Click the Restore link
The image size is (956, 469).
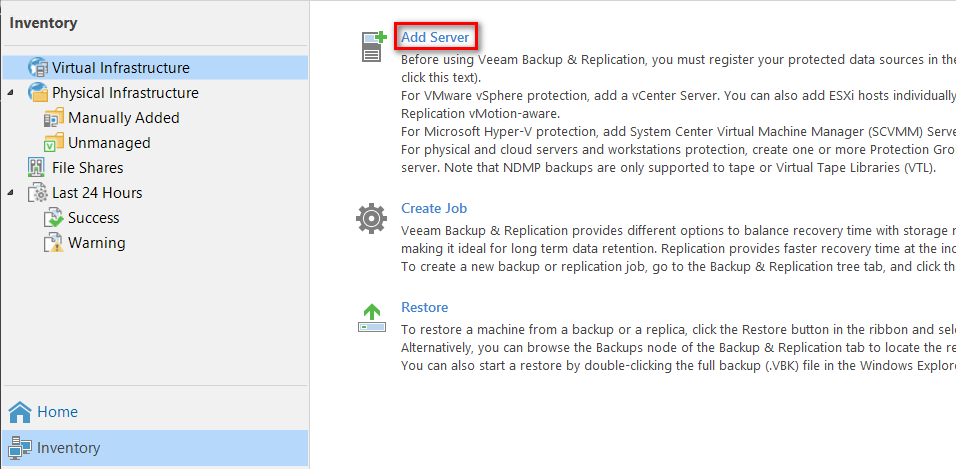[424, 307]
